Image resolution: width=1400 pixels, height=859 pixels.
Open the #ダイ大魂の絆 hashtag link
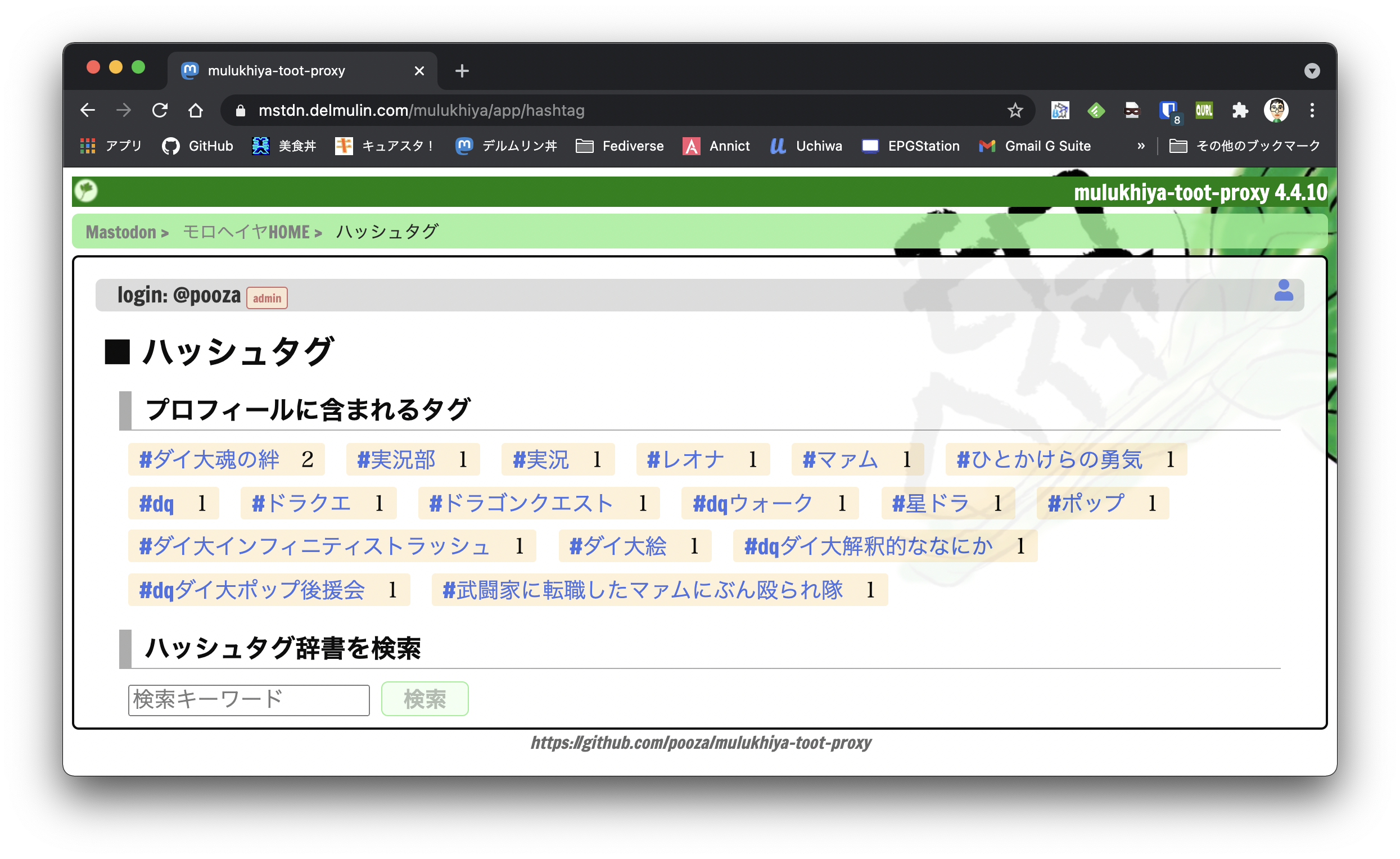coord(209,460)
